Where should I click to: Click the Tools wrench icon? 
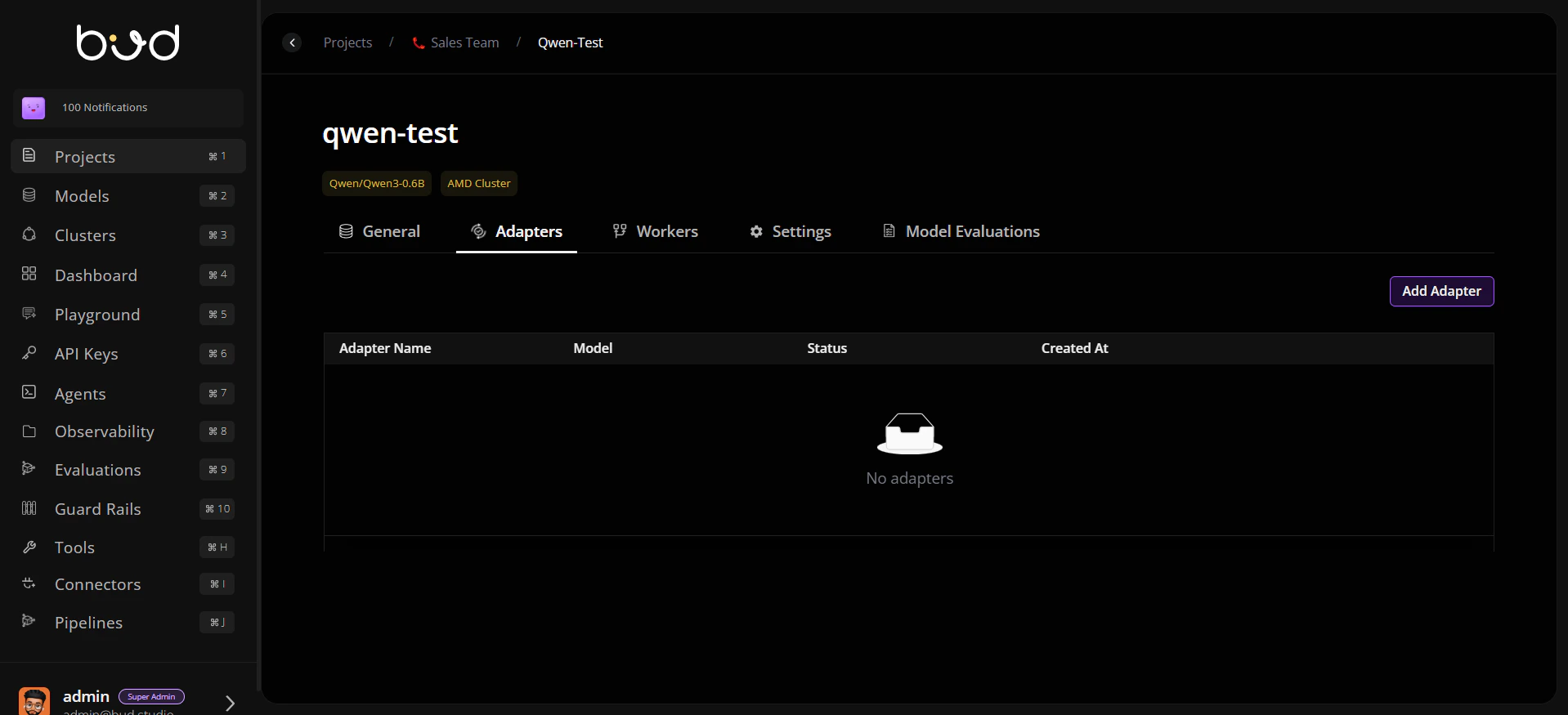(x=29, y=547)
